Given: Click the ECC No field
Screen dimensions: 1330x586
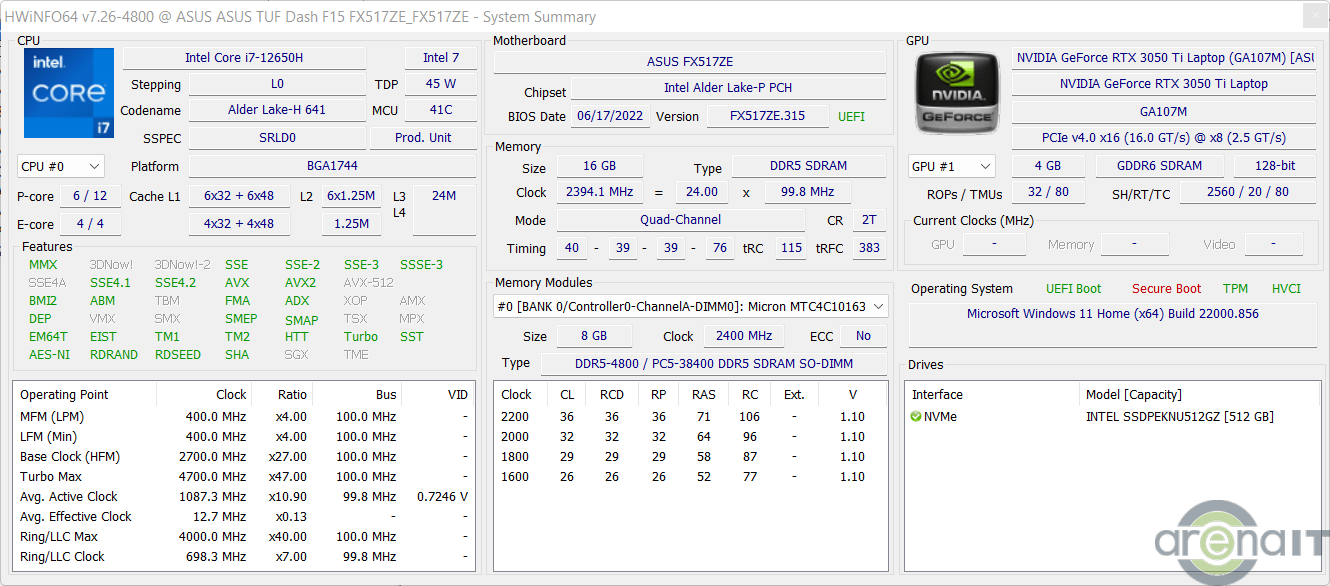Looking at the screenshot, I should point(863,336).
